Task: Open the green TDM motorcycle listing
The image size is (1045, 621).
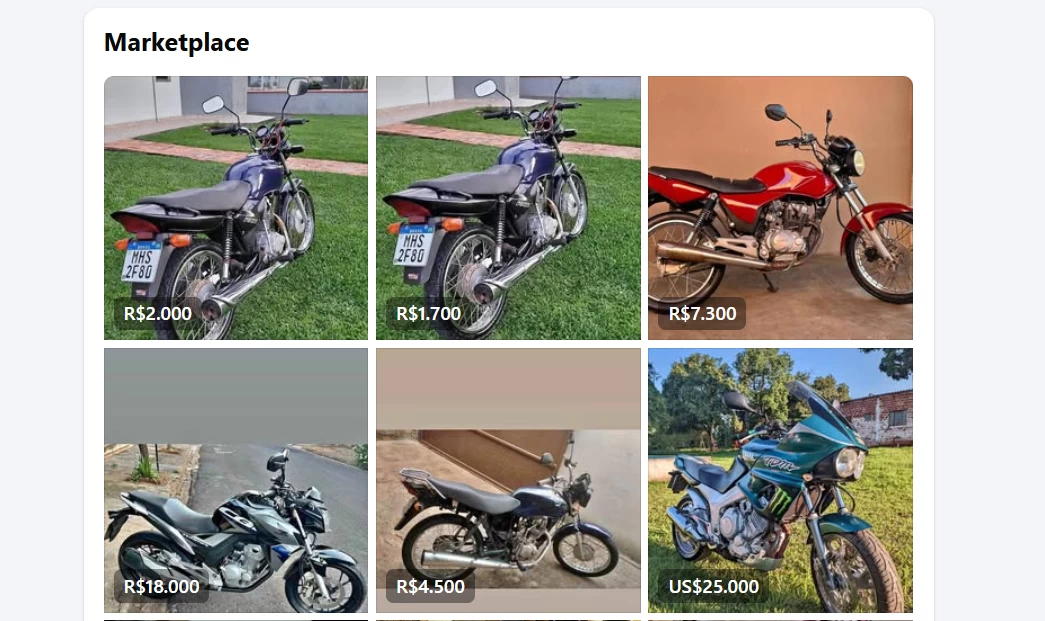Action: (x=780, y=480)
